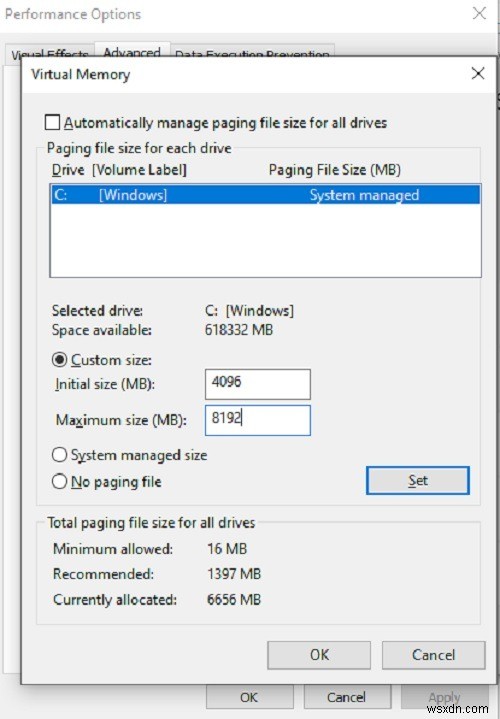Click the Initial size input field
The width and height of the screenshot is (500, 719).
tap(258, 384)
